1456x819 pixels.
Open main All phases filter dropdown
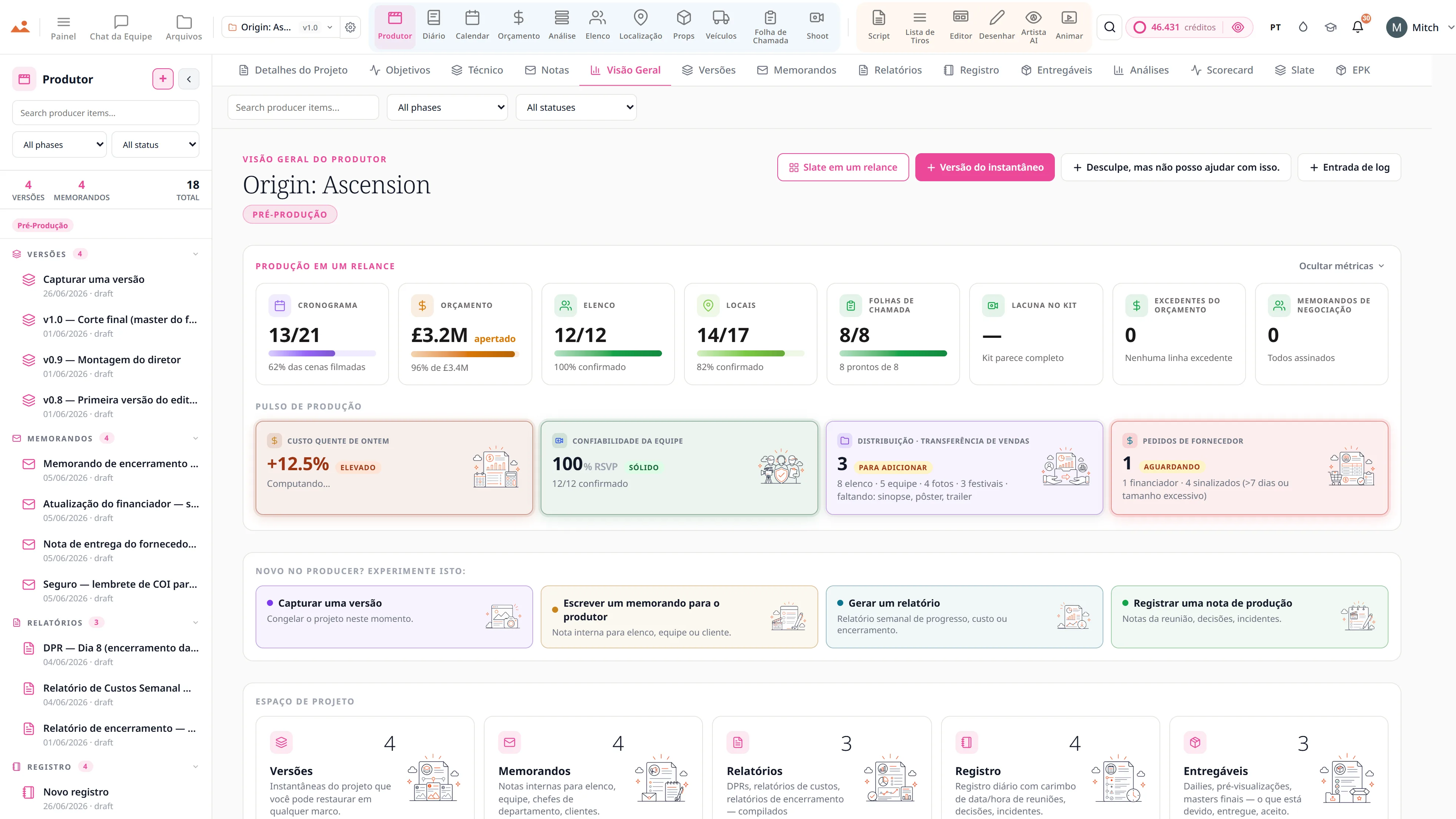(447, 107)
